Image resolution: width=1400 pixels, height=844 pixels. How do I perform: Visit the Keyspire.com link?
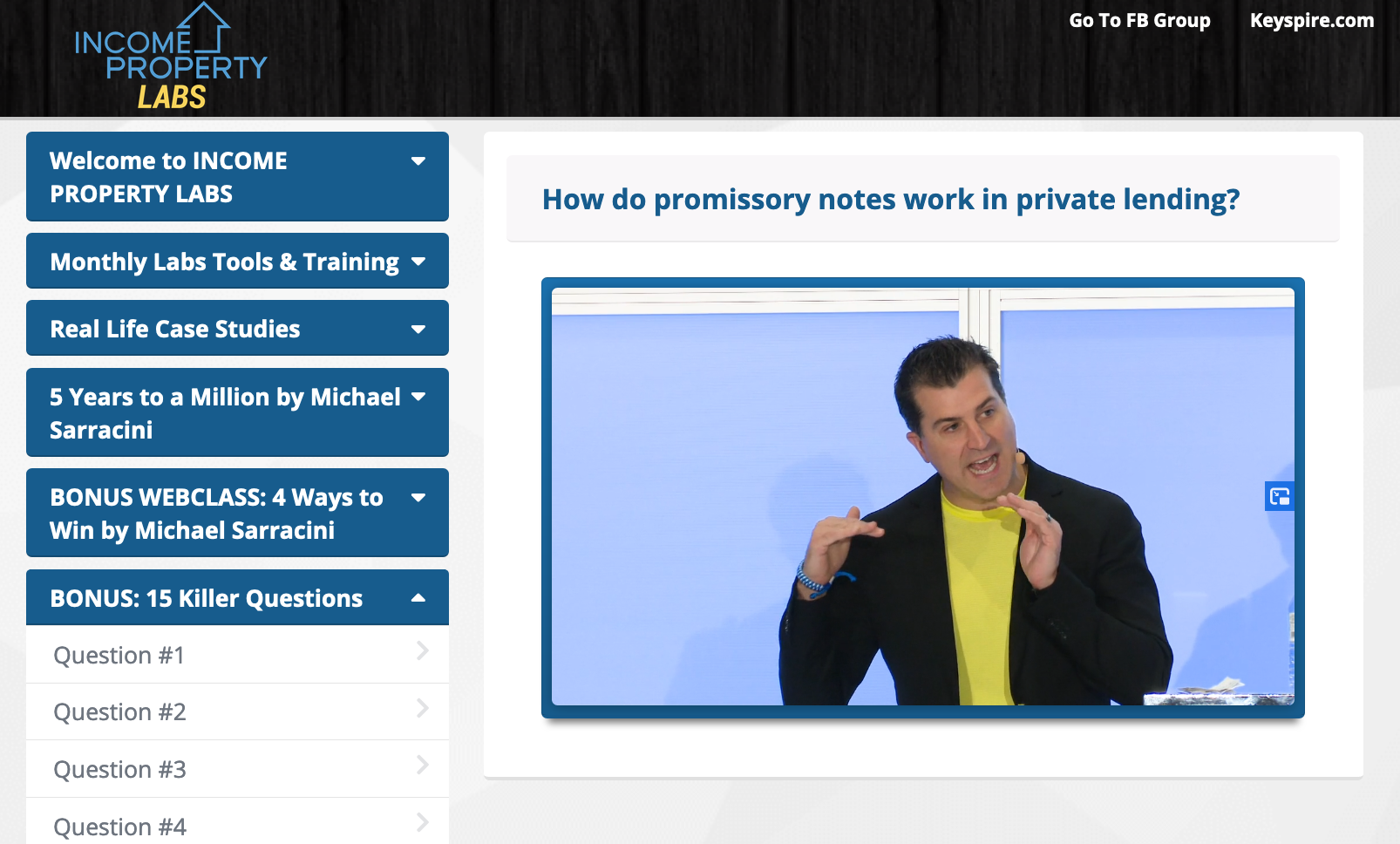(1311, 20)
